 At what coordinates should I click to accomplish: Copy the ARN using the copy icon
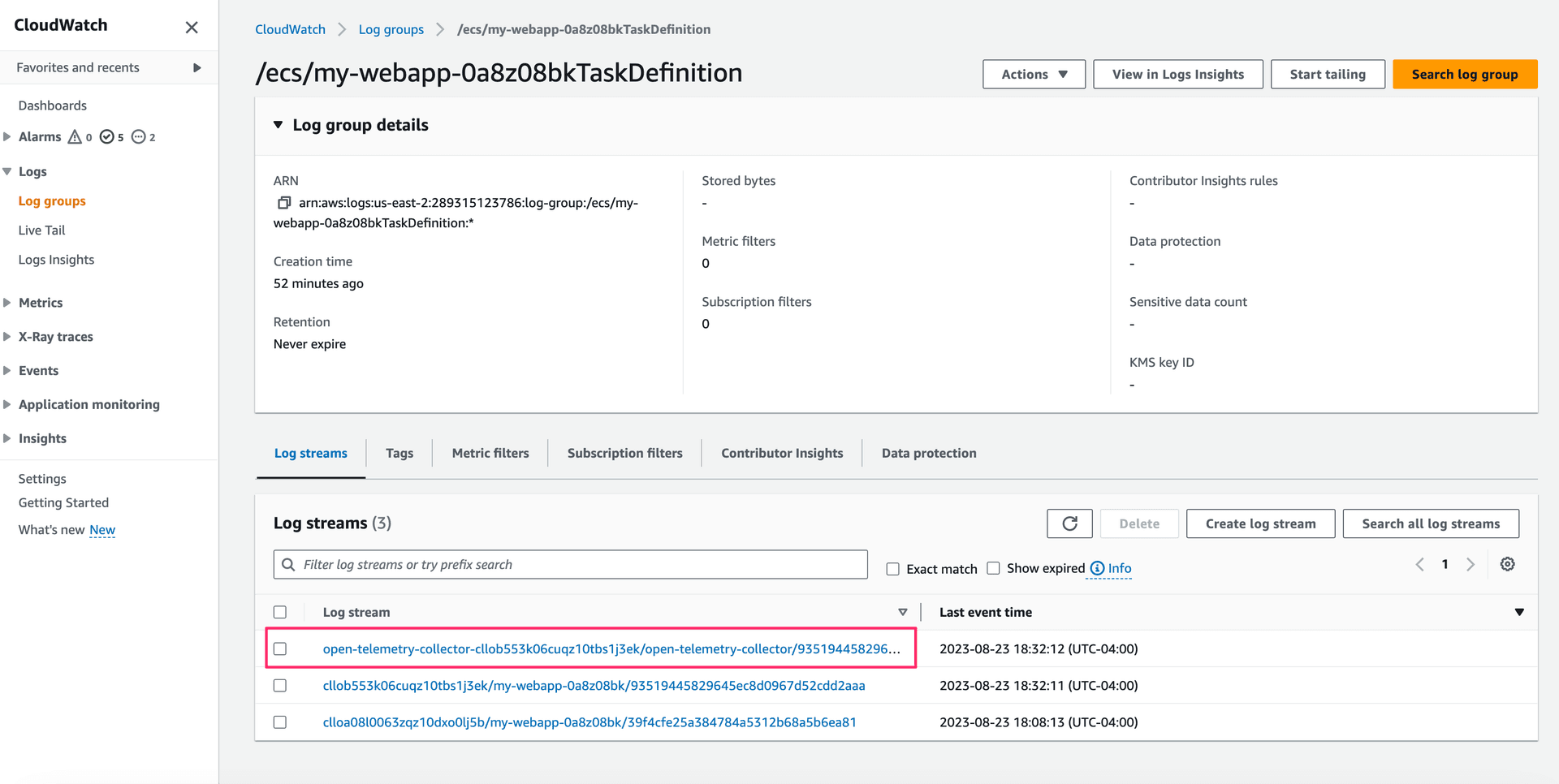283,203
